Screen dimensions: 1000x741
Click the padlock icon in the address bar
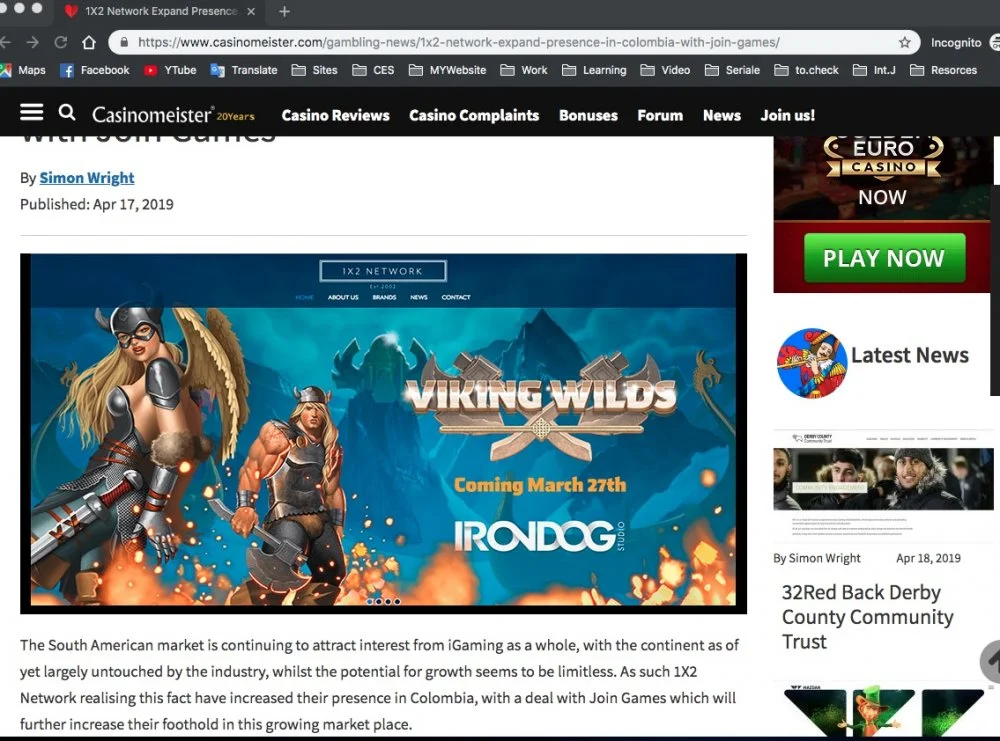pyautogui.click(x=124, y=43)
